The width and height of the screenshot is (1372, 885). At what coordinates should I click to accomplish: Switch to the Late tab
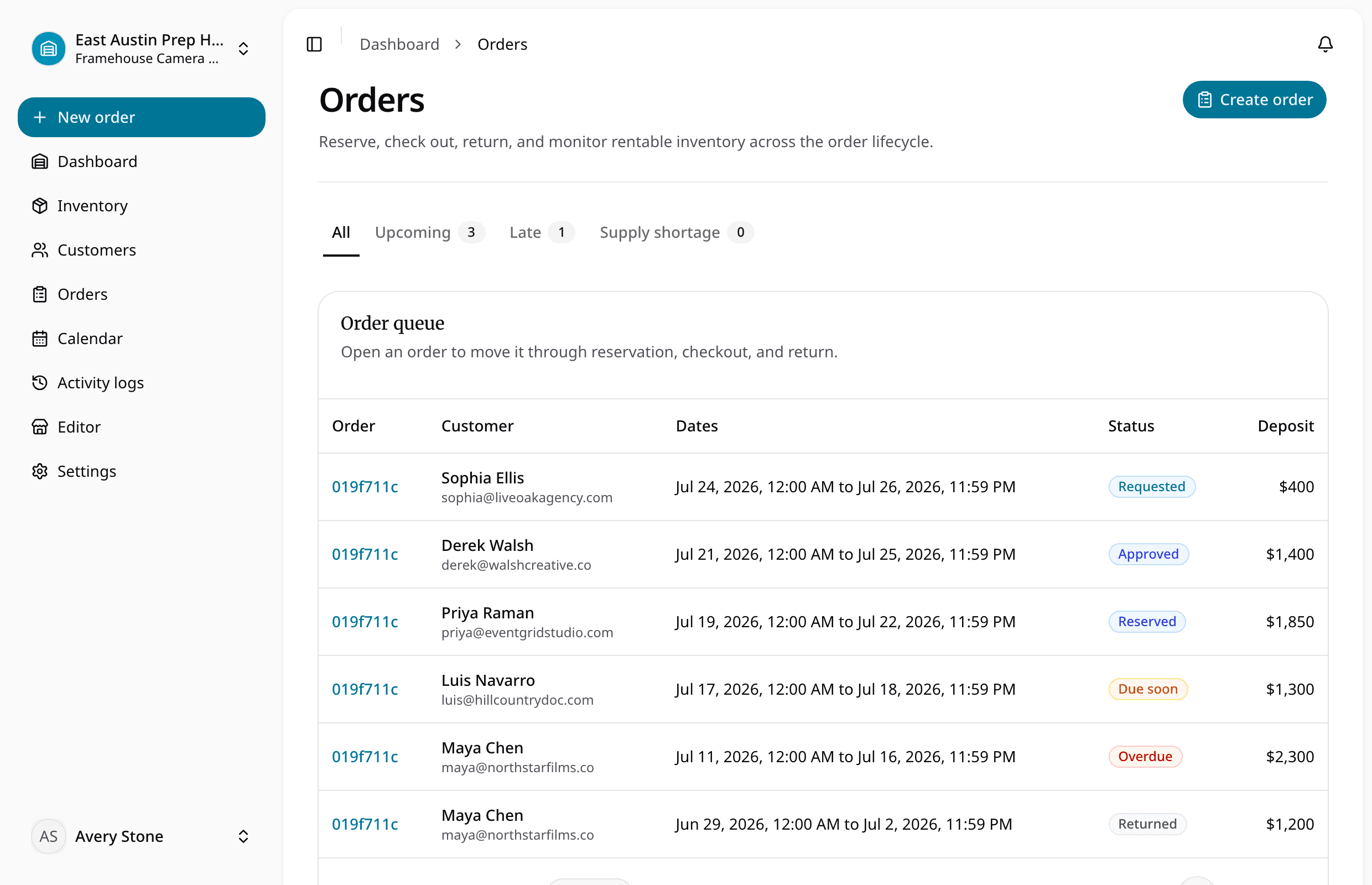coord(542,232)
